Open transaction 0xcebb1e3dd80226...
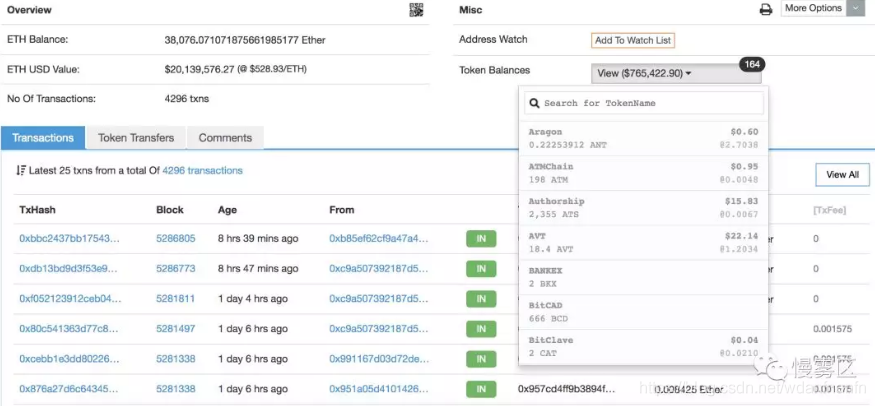The height and width of the screenshot is (406, 875). 70,359
